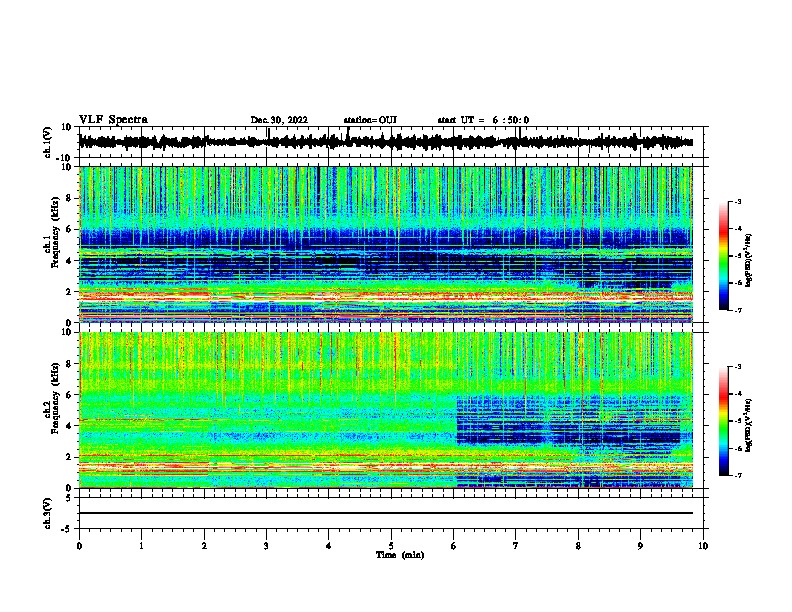Image resolution: width=792 pixels, height=612 pixels.
Task: Click the "9" tick on the time axis
Action: point(640,546)
